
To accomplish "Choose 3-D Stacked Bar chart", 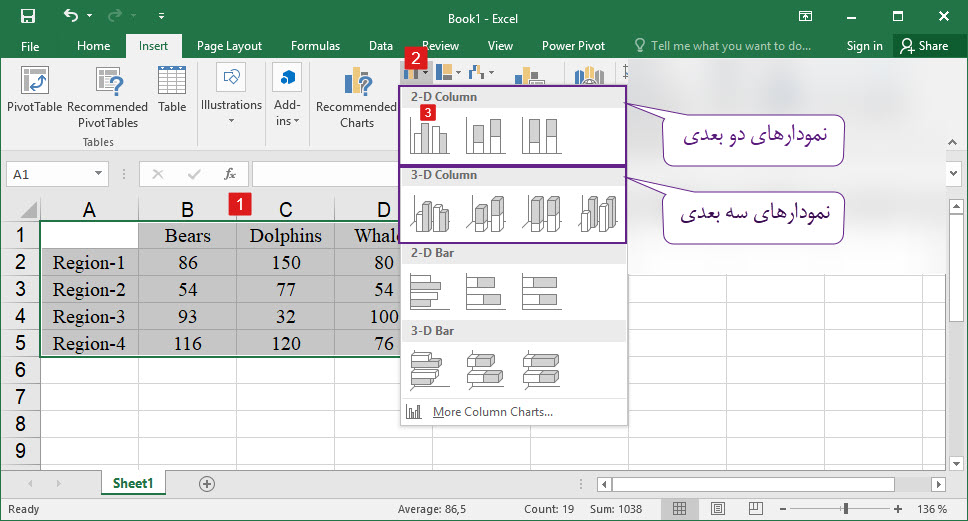I will 485,369.
